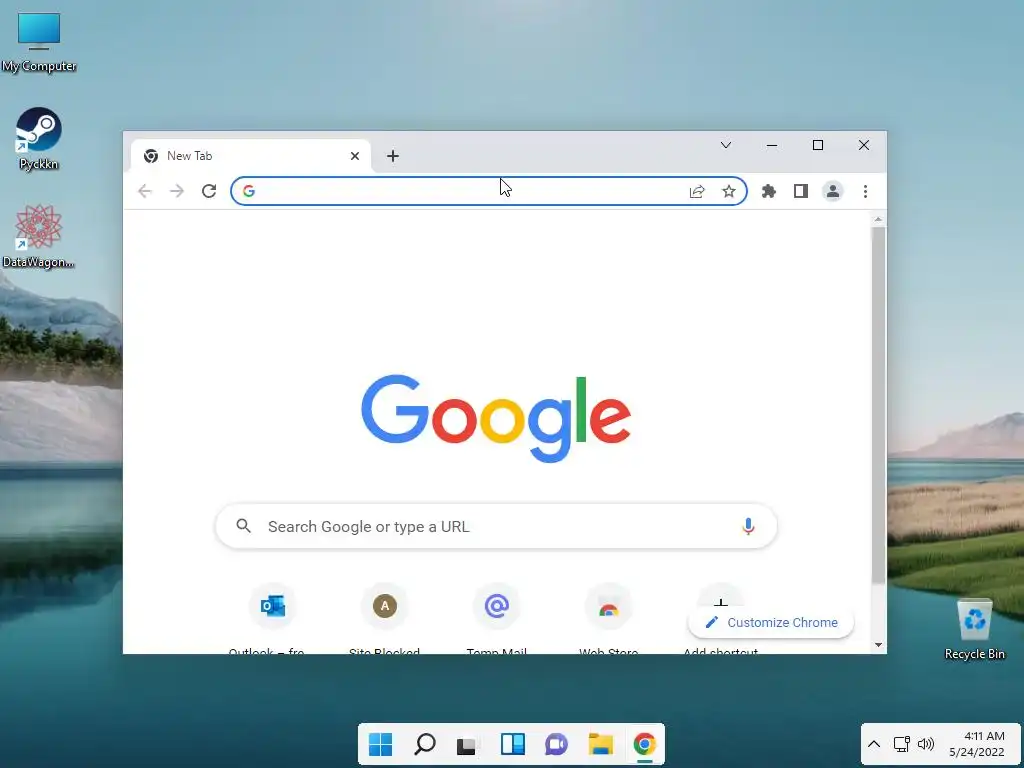Click the Search Google or type a URL box
Screen dimensions: 1024x768
(496, 526)
